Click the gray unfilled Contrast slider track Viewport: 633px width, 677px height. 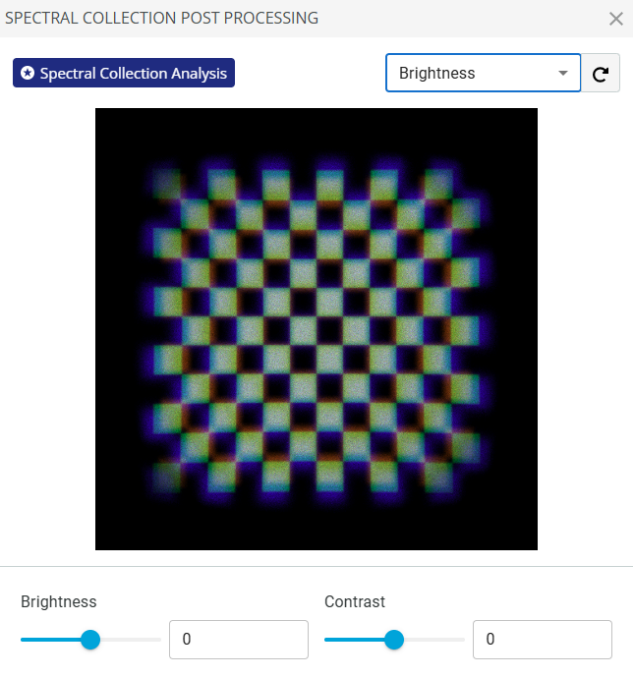(x=434, y=639)
